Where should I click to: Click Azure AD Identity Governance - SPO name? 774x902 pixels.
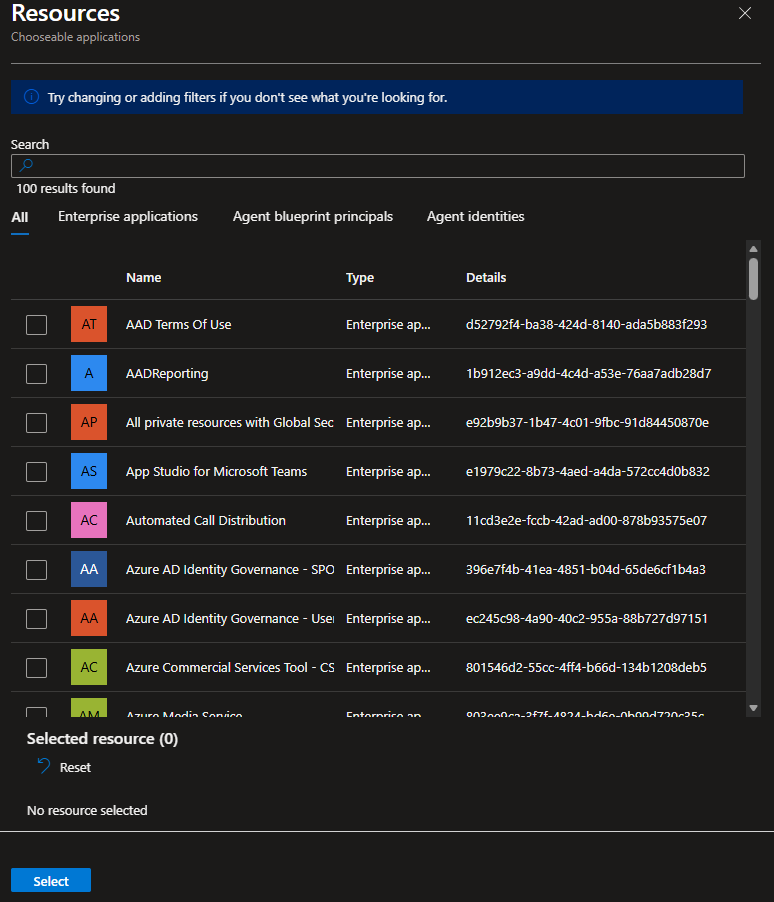pyautogui.click(x=230, y=570)
